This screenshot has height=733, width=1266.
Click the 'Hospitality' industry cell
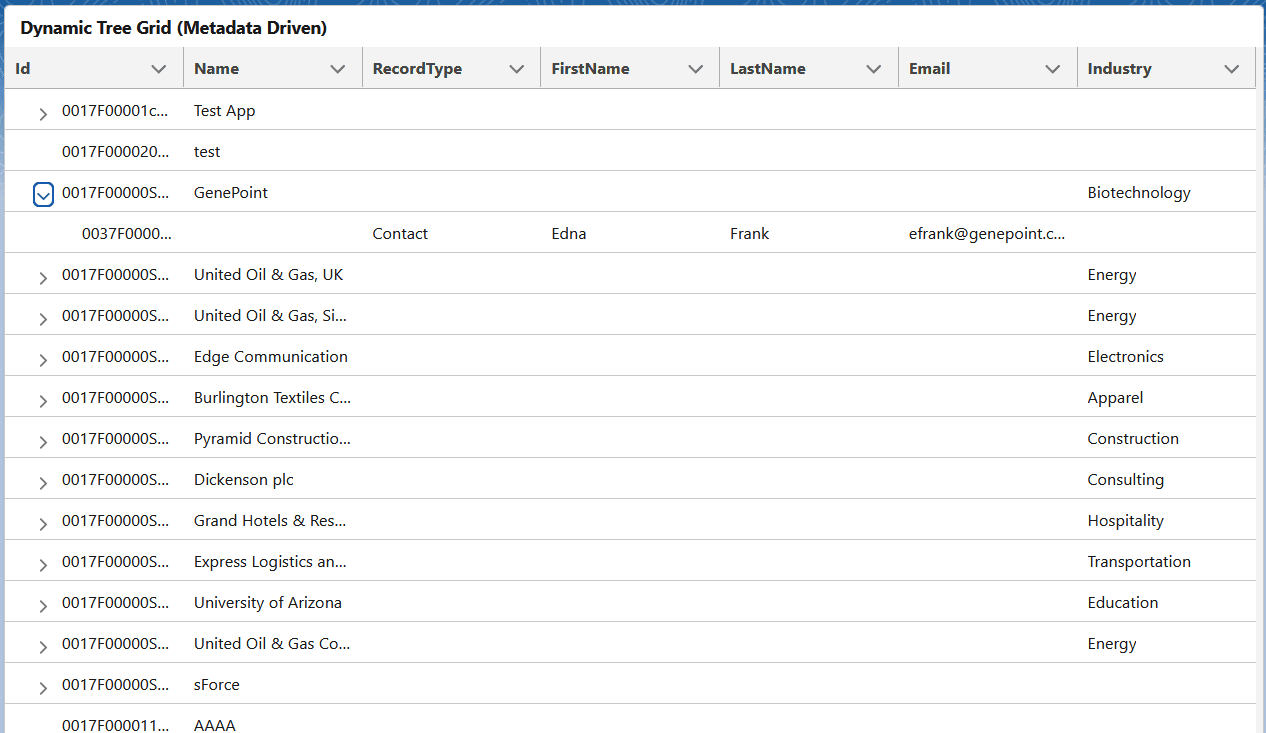click(x=1126, y=521)
